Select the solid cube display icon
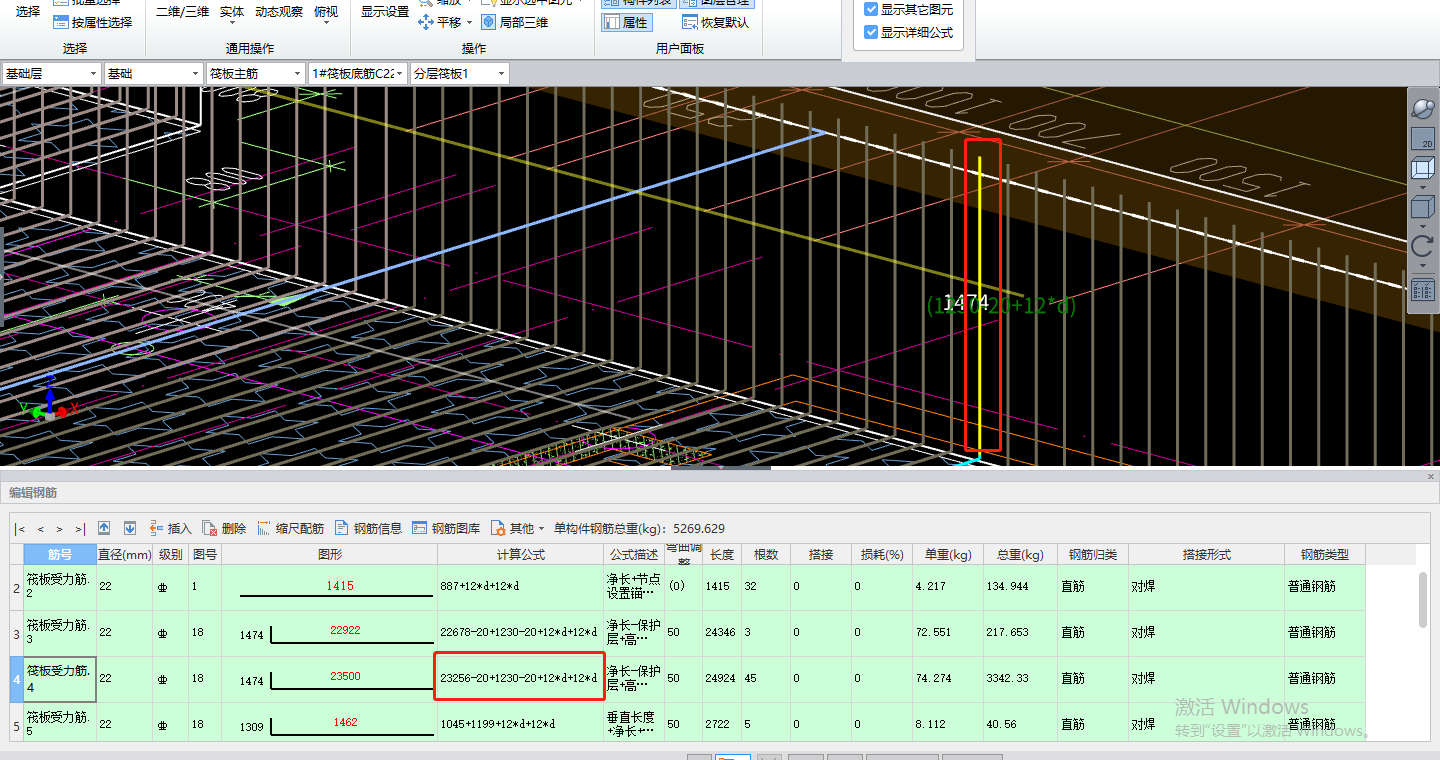 tap(1423, 208)
